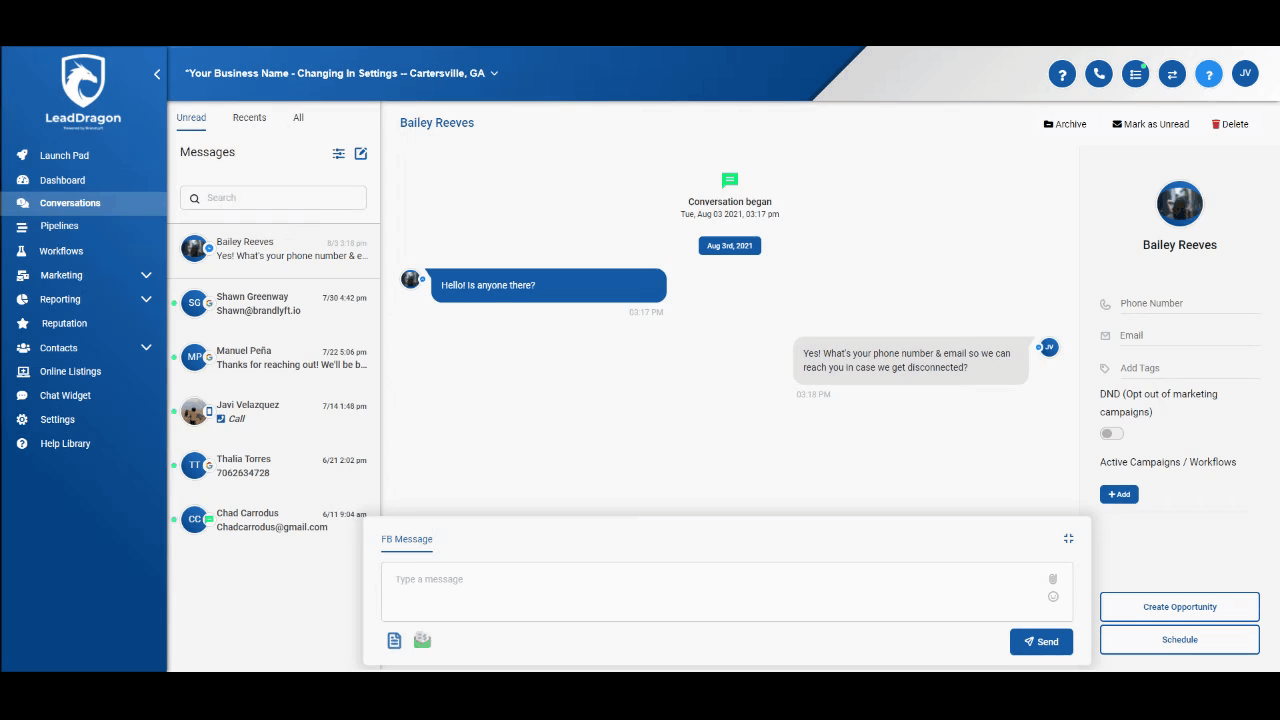1280x720 pixels.
Task: Archive the Bailey Reeves conversation
Action: pos(1064,124)
